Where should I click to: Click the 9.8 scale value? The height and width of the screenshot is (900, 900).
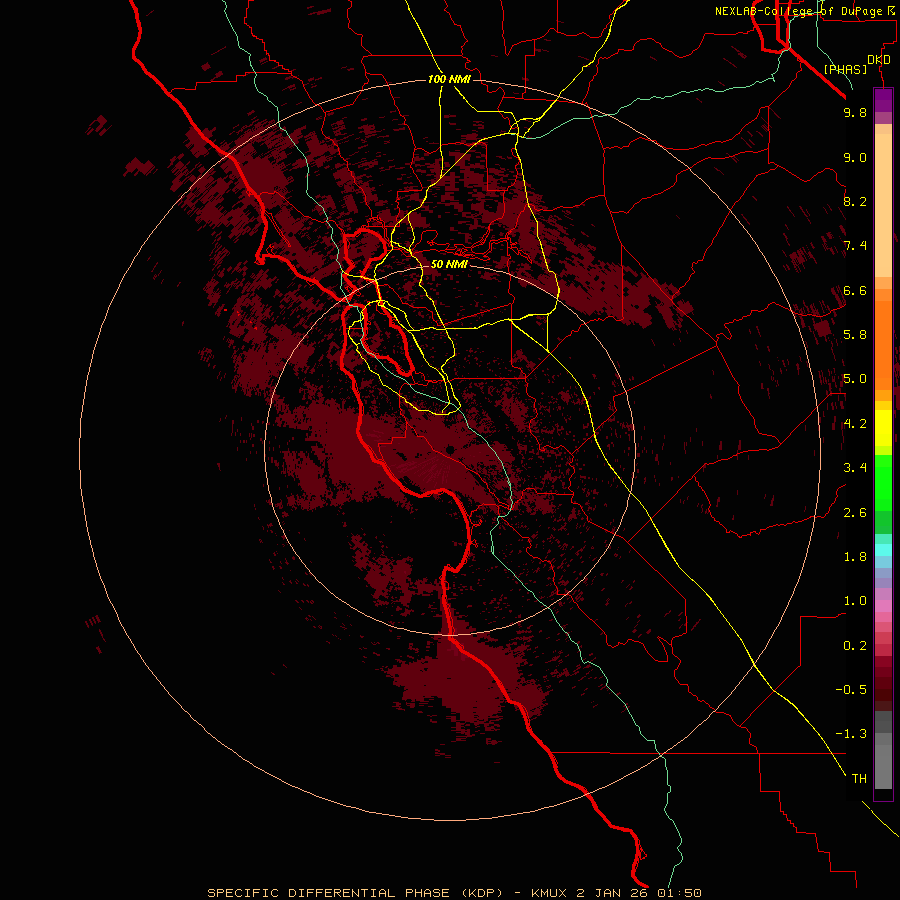pos(855,112)
